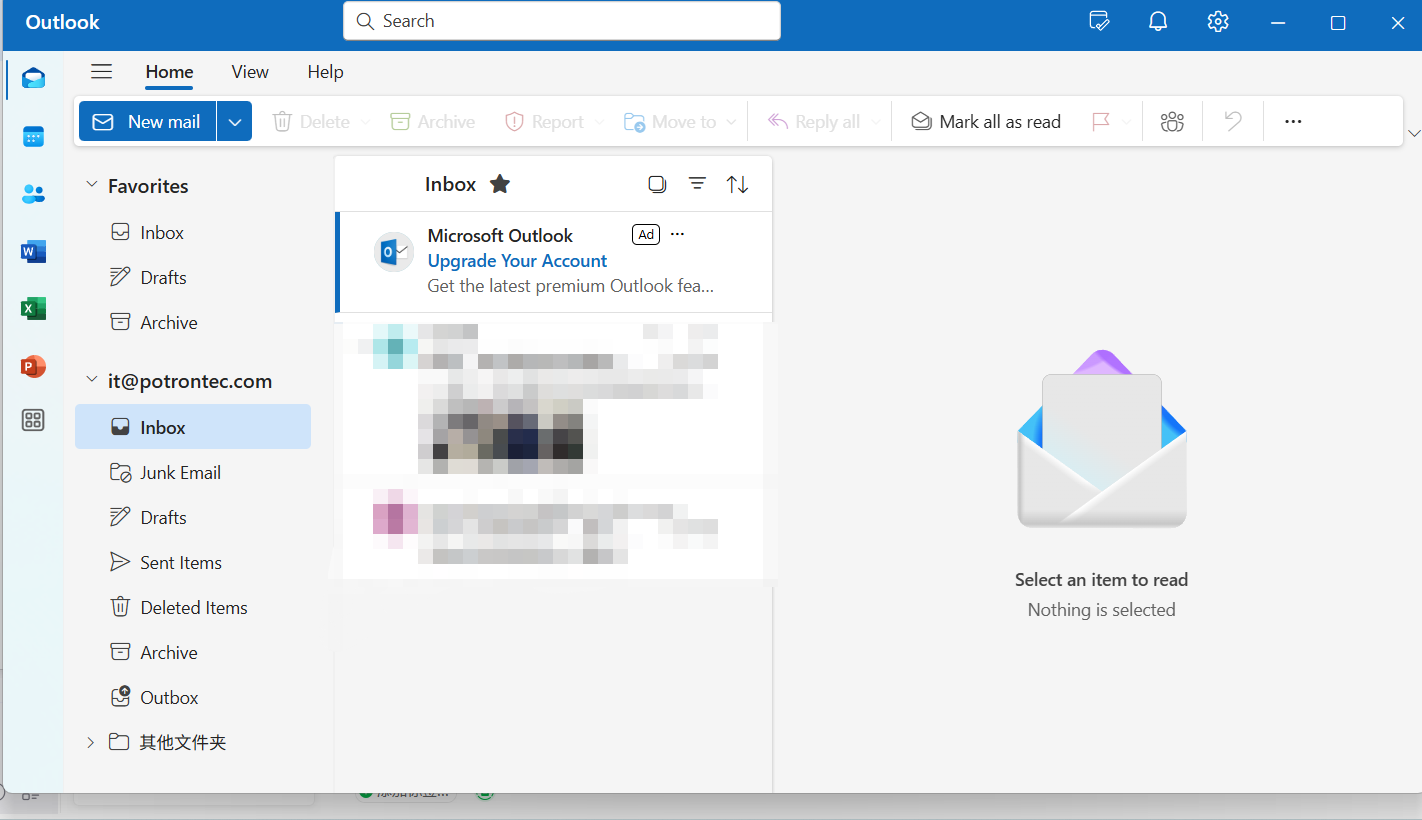Launch Word from the app sidebar

tap(33, 252)
